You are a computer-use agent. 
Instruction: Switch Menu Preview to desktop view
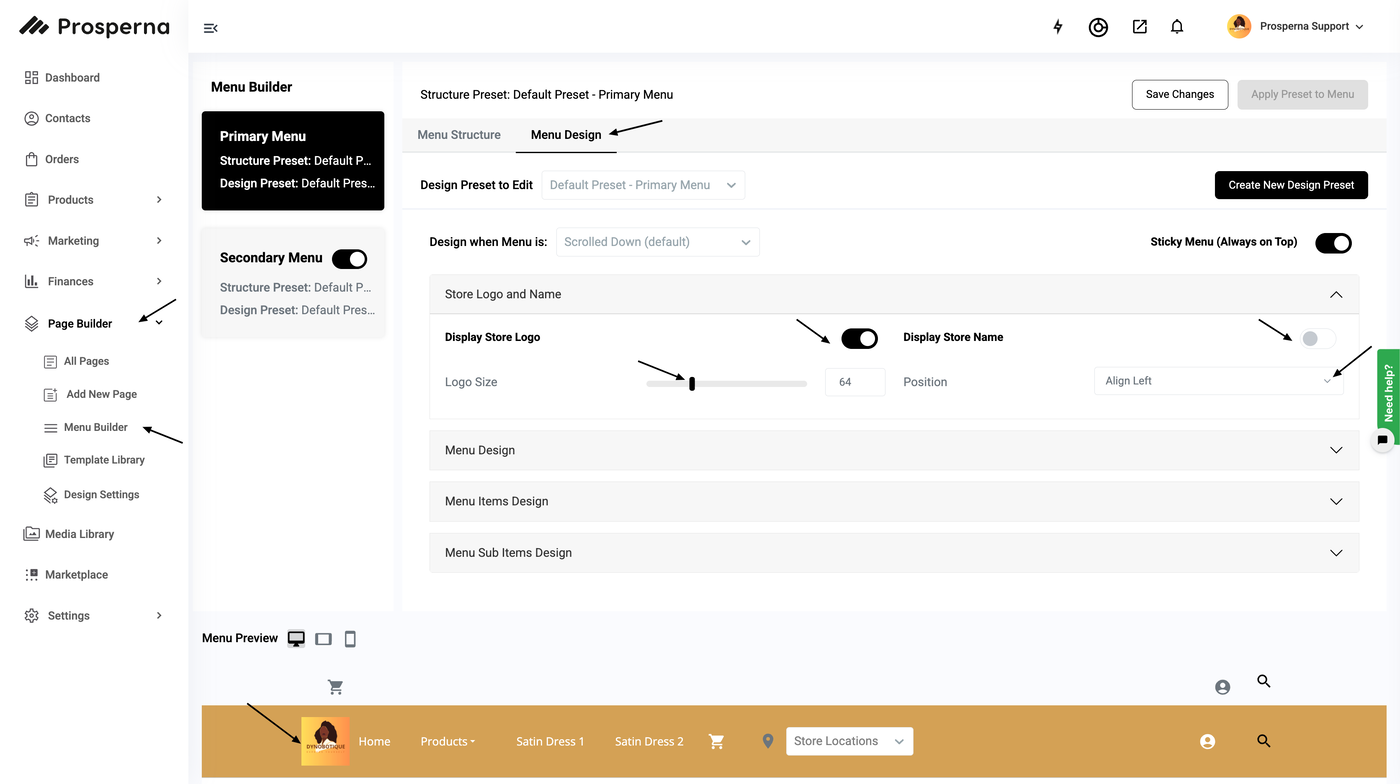pos(296,638)
